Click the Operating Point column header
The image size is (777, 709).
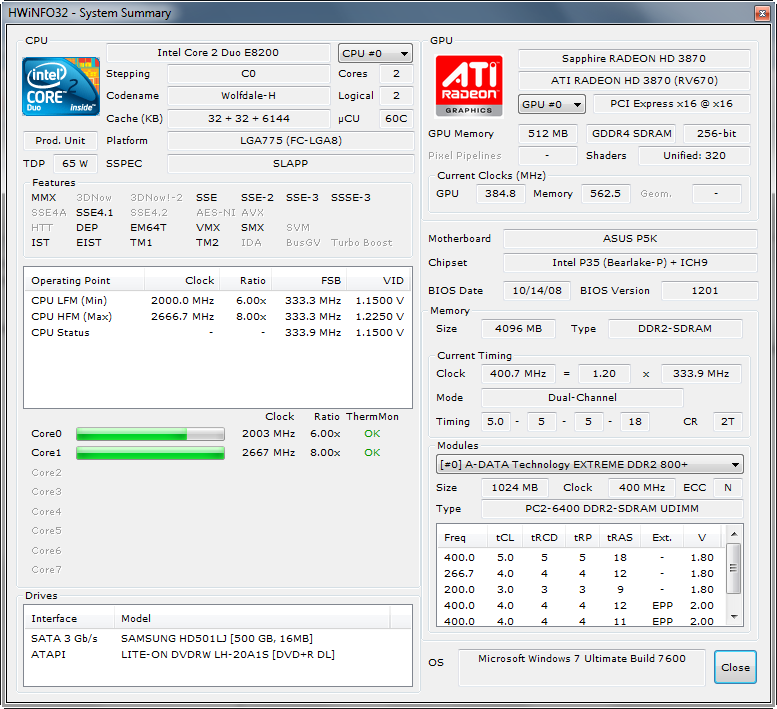pos(84,280)
